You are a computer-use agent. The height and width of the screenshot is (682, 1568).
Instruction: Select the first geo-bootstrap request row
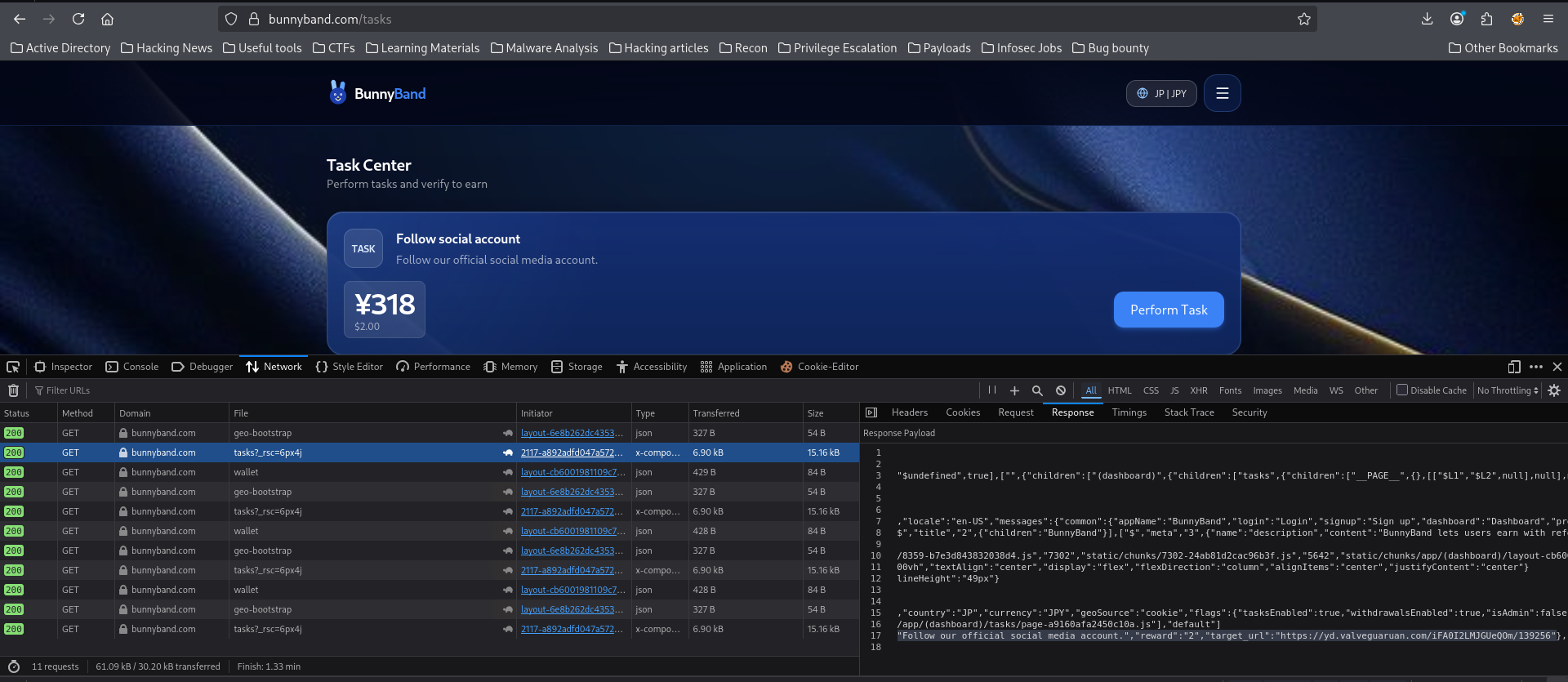430,433
